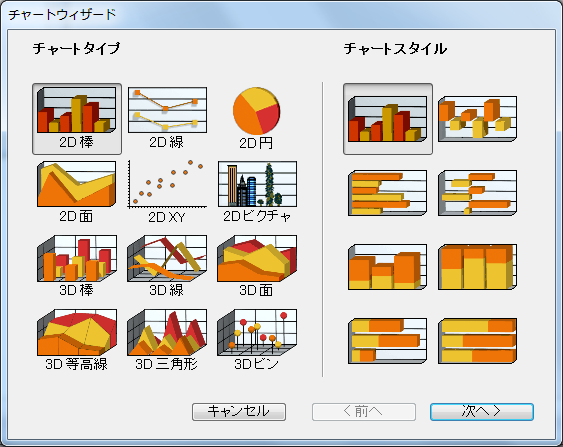Image resolution: width=563 pixels, height=447 pixels.
Task: Select the floating horizontal bar style
Action: click(478, 193)
